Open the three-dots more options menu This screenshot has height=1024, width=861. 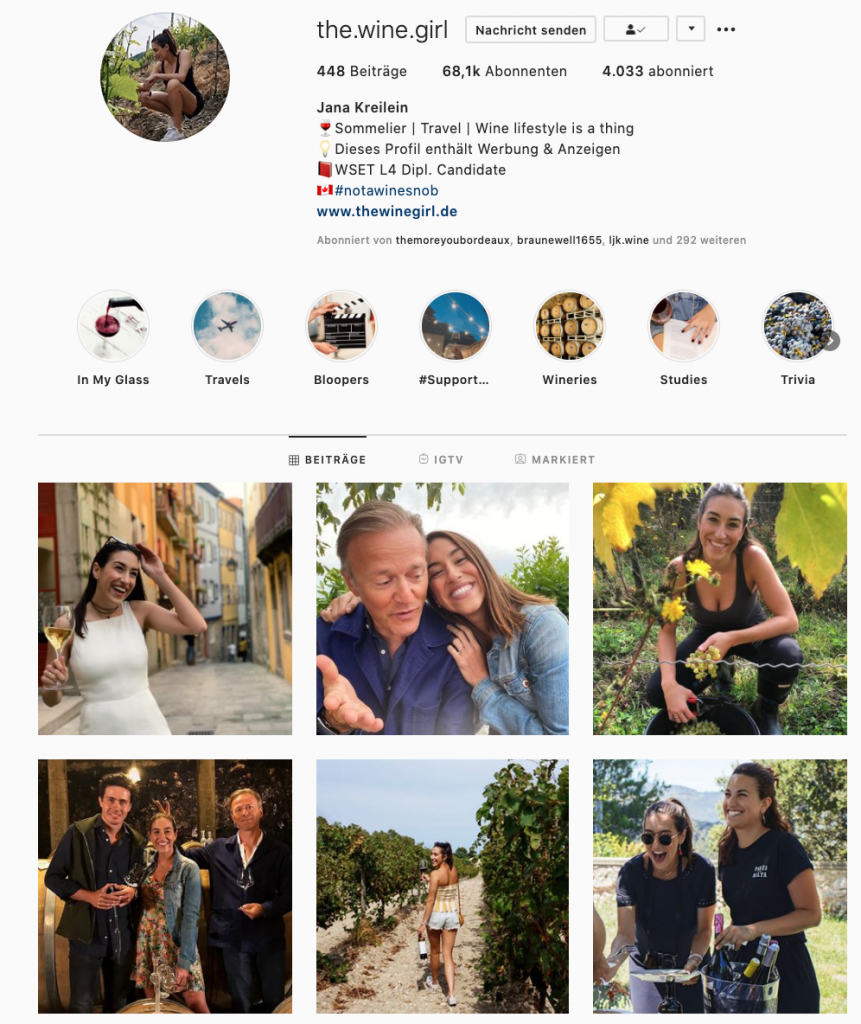(x=726, y=29)
